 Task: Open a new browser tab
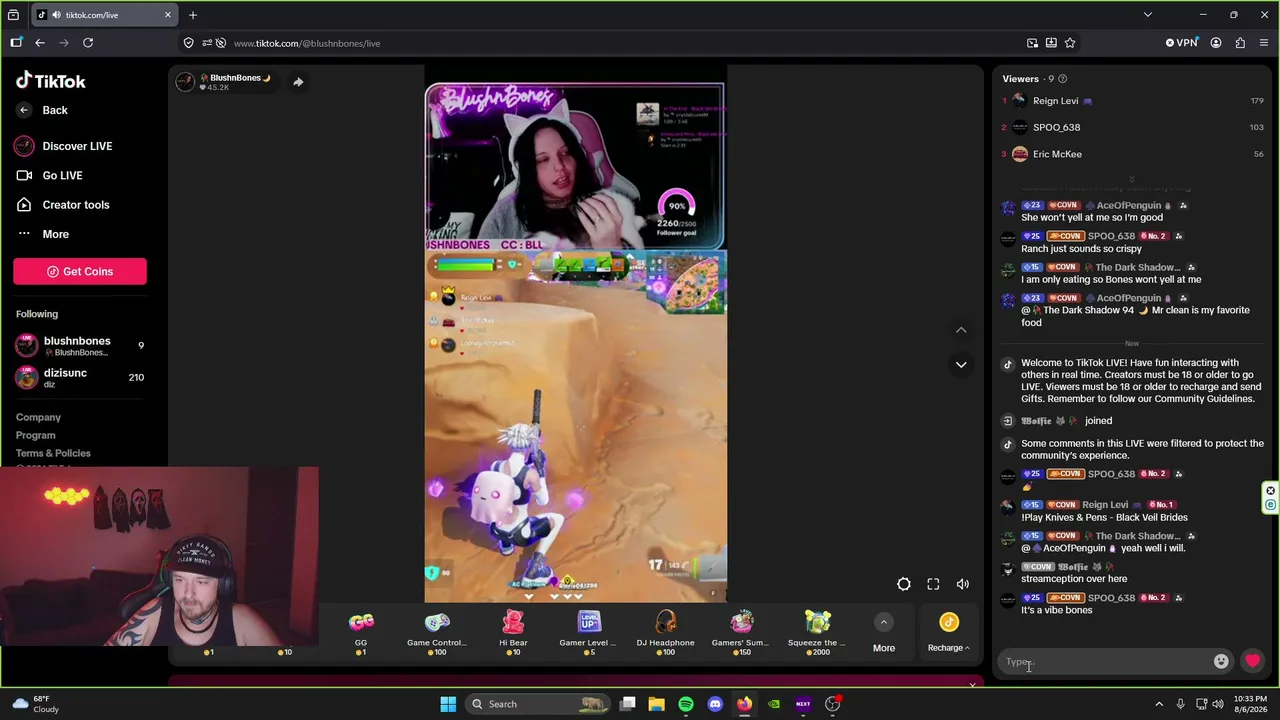(193, 15)
